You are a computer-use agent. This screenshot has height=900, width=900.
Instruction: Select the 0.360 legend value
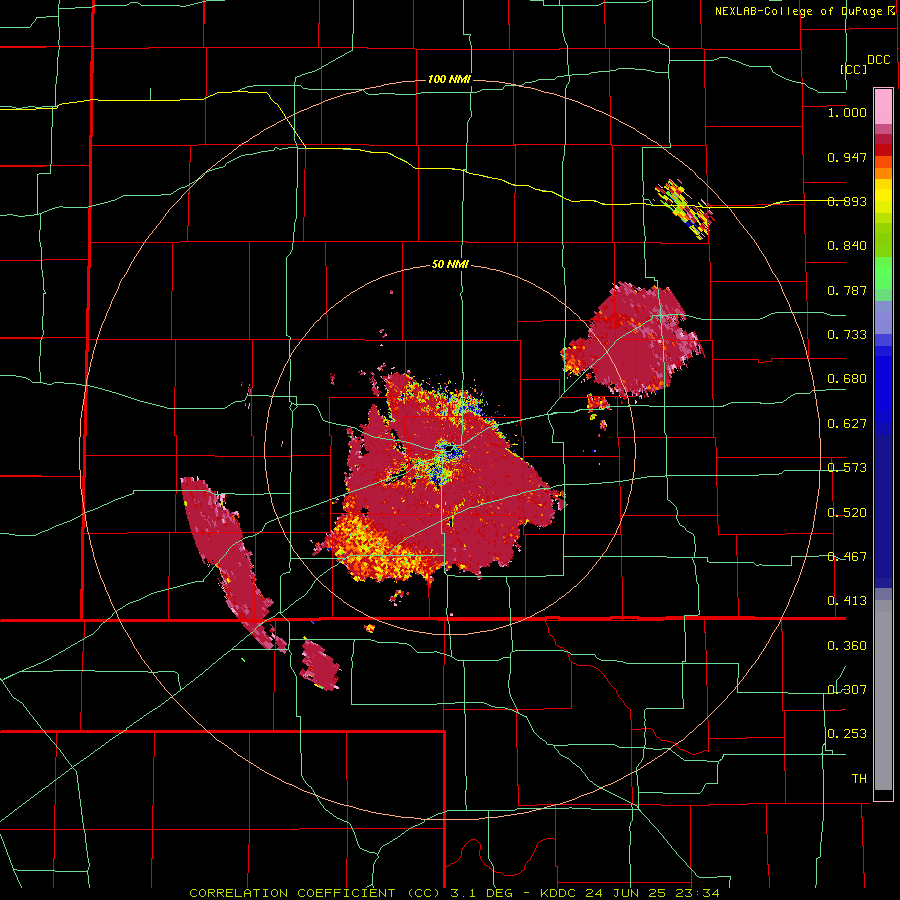847,646
